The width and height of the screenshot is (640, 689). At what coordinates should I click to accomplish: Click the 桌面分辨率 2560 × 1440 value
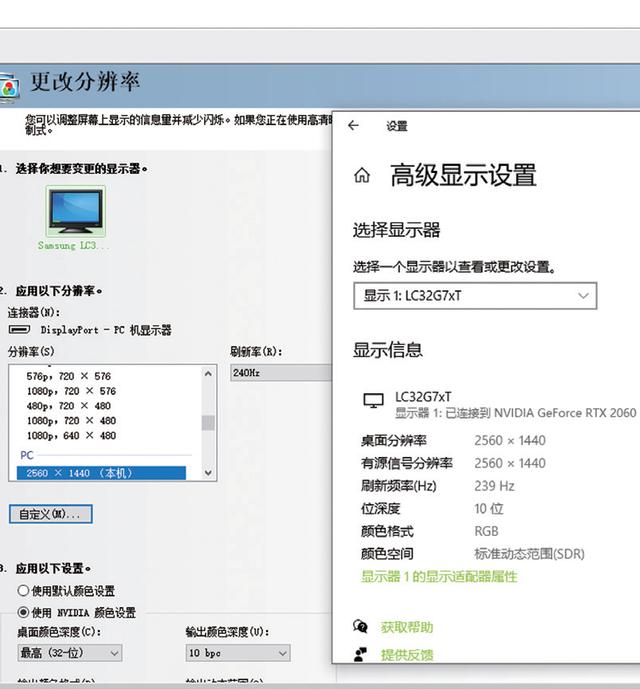tap(510, 440)
